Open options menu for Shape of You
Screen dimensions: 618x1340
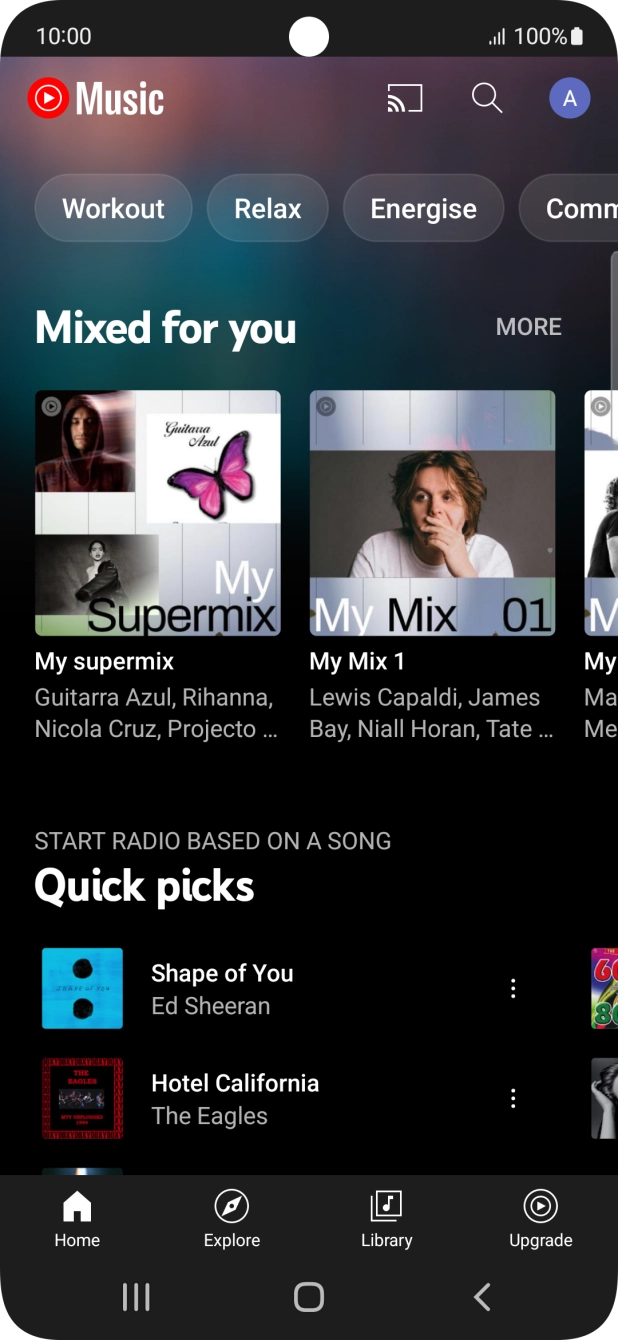[513, 988]
